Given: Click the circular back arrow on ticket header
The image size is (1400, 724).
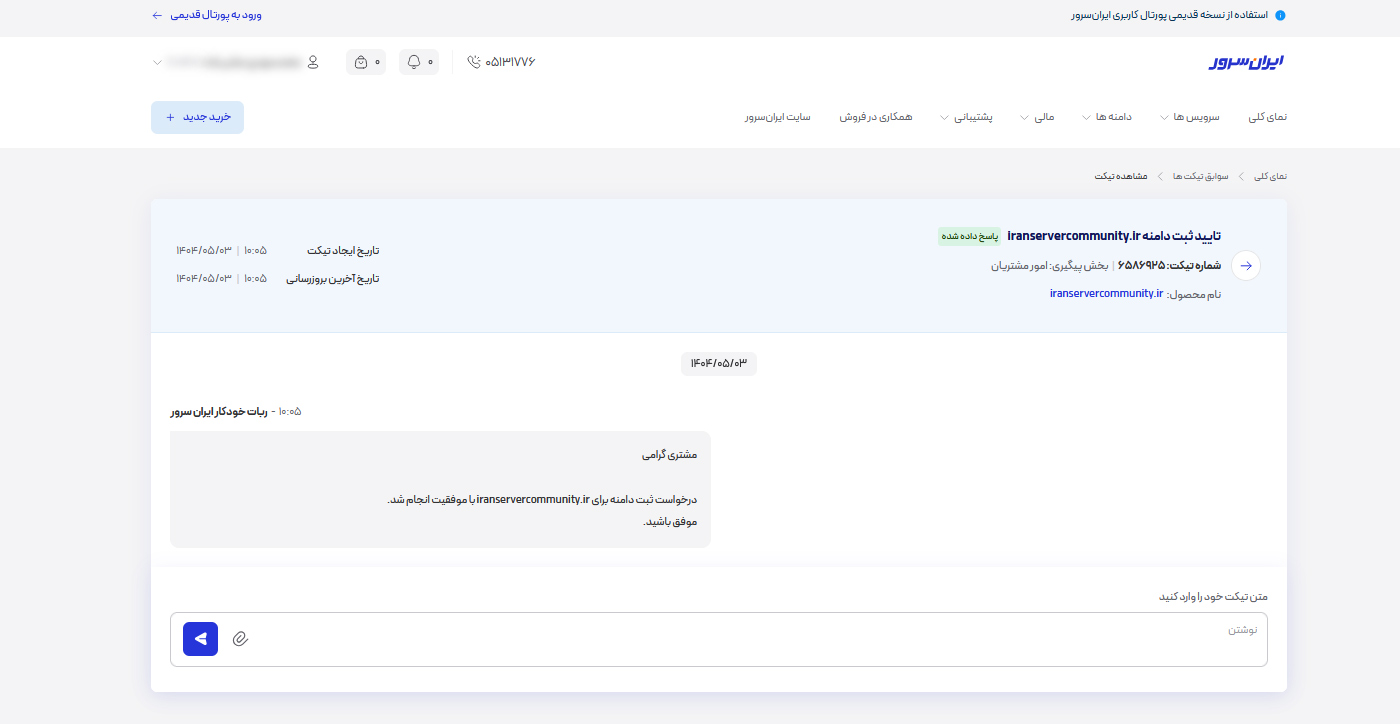Looking at the screenshot, I should 1245,266.
